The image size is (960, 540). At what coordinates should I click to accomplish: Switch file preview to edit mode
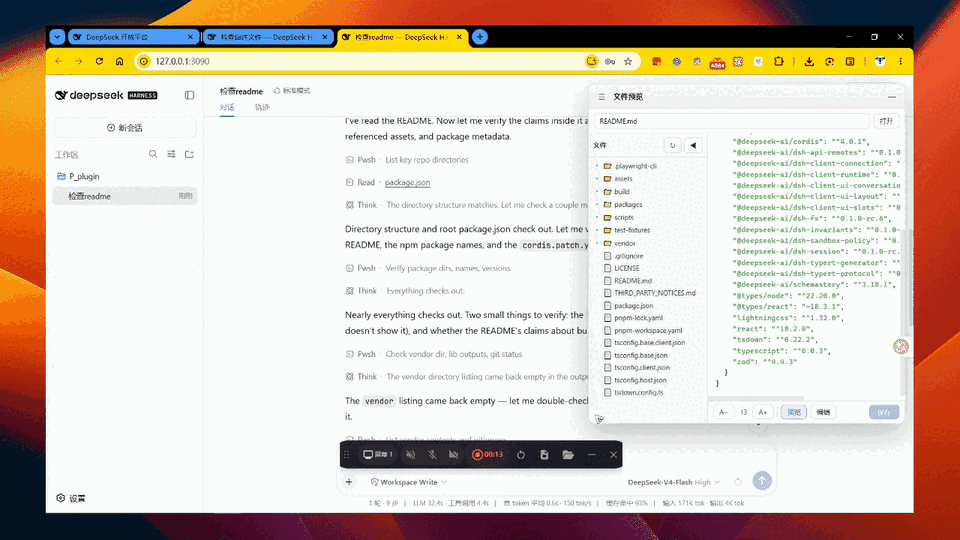pos(823,412)
